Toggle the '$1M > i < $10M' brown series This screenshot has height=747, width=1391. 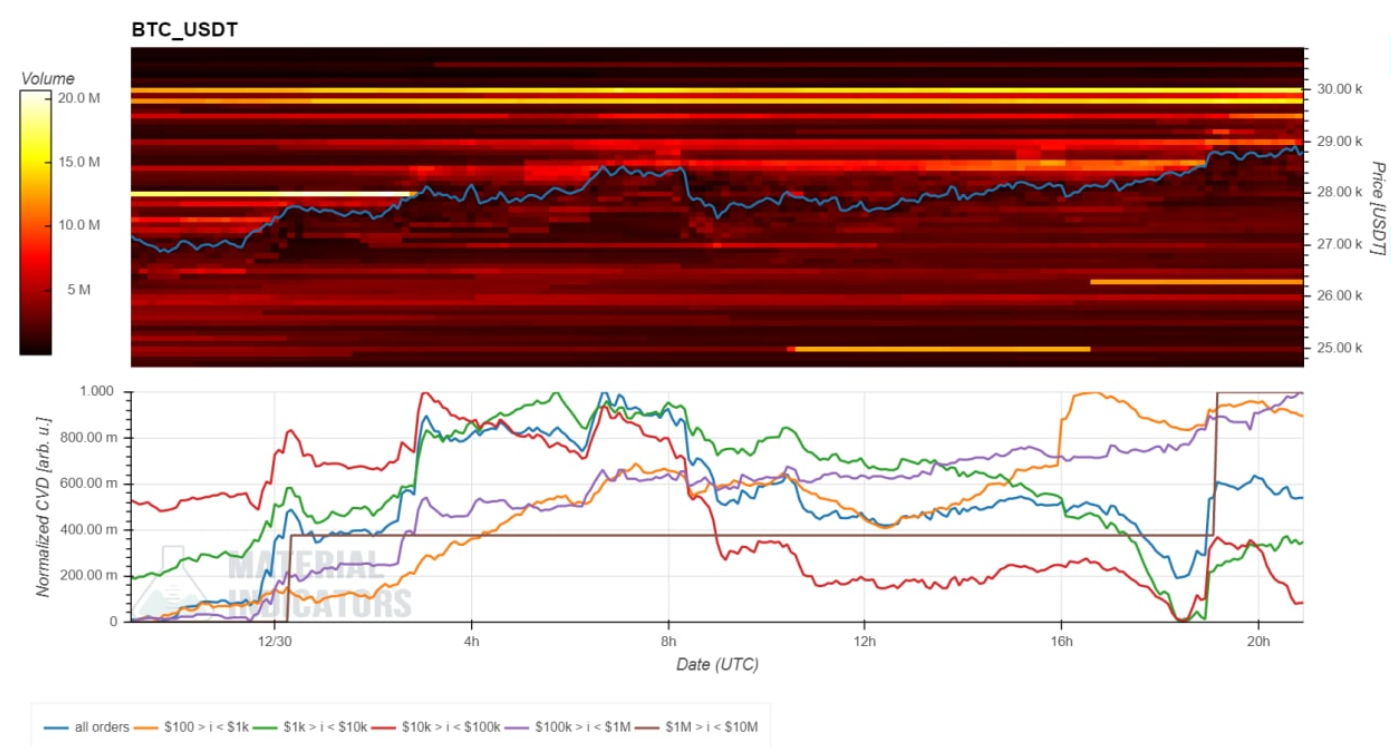tap(698, 727)
